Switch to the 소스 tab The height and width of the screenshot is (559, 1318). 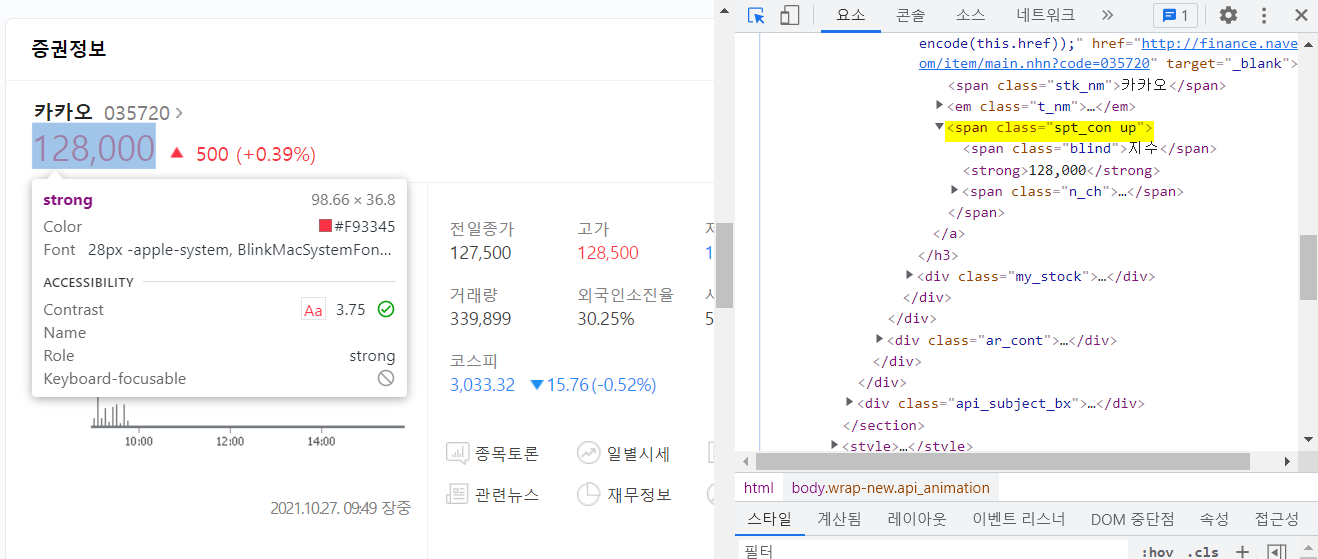point(970,15)
